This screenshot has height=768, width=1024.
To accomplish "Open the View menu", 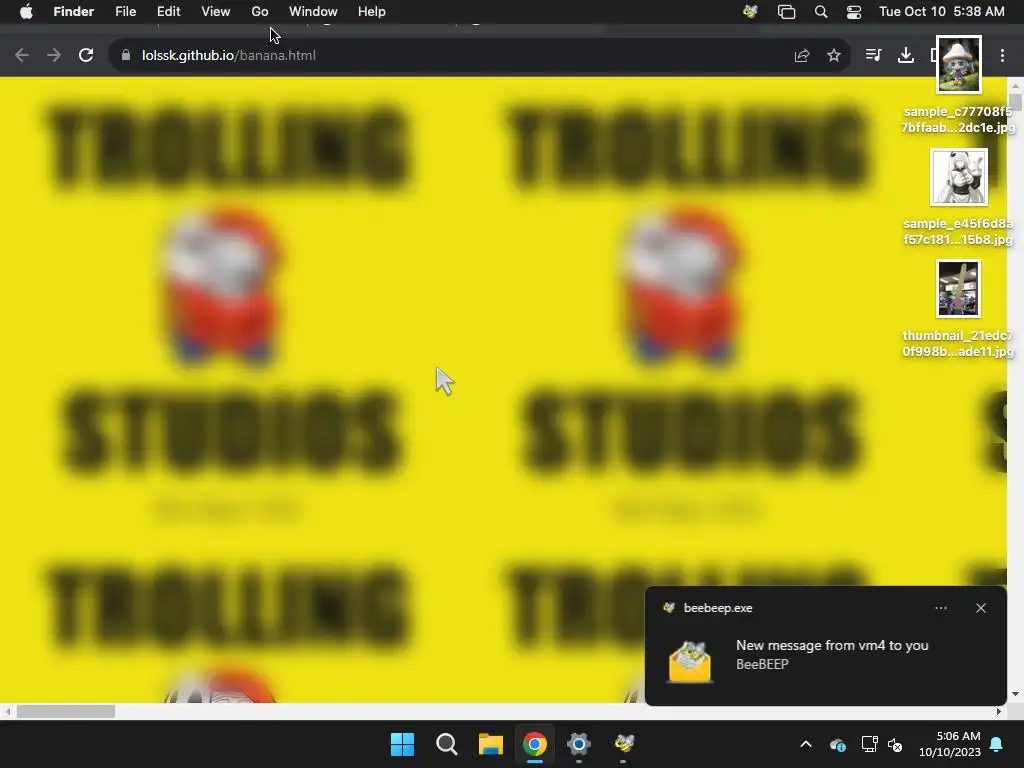I will [x=216, y=12].
